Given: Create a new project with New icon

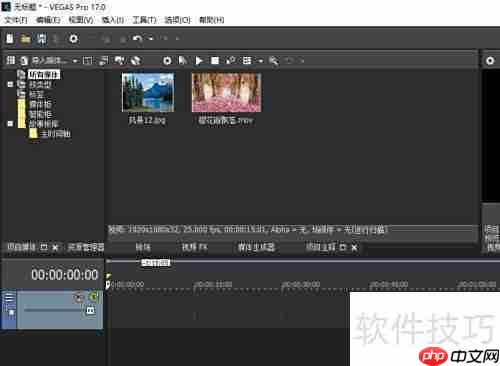Looking at the screenshot, I should [10, 39].
